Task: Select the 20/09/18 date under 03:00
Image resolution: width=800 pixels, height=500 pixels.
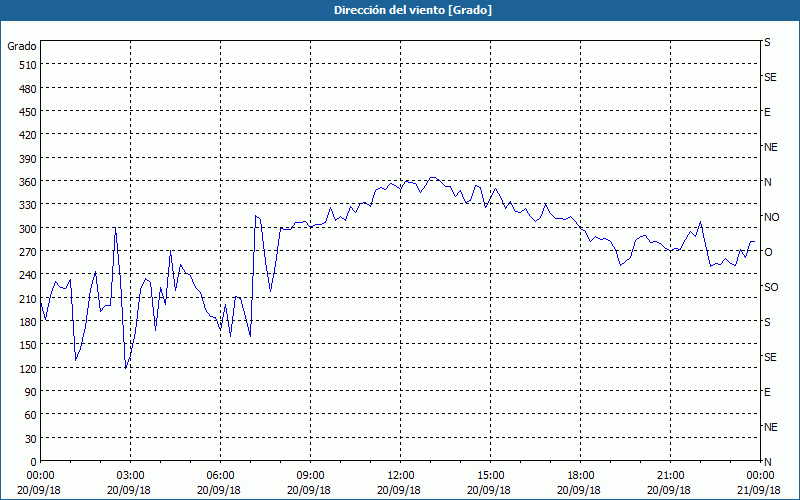Action: tap(131, 490)
